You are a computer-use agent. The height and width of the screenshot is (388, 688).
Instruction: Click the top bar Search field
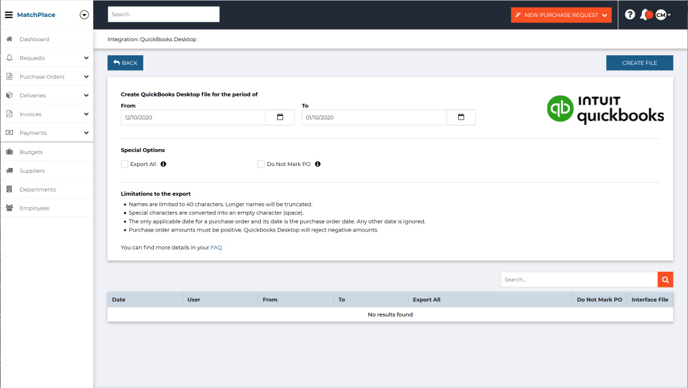pyautogui.click(x=164, y=14)
